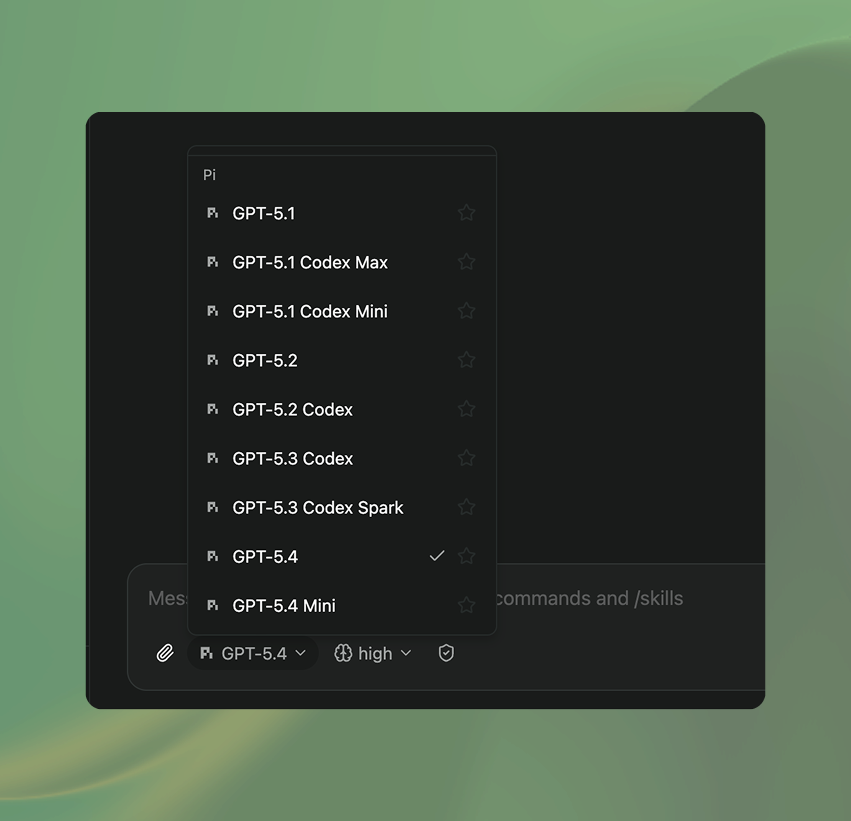Choose GPT-5.1 Codex Mini model

(x=342, y=311)
